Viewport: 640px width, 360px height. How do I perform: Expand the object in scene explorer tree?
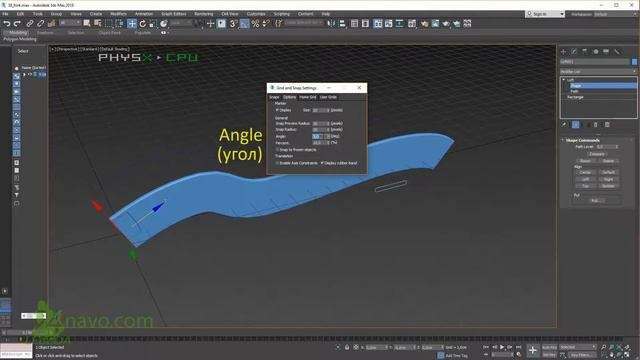pyautogui.click(x=24, y=74)
